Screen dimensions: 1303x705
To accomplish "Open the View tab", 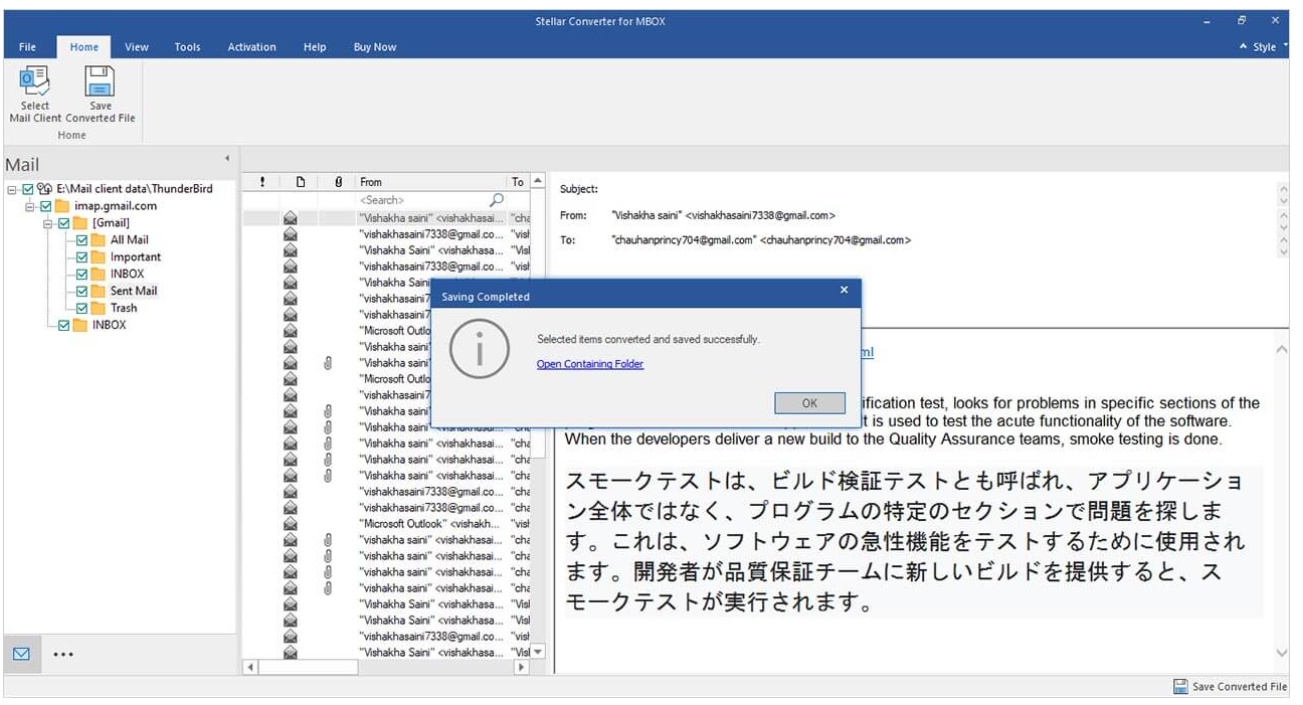I will click(x=137, y=47).
